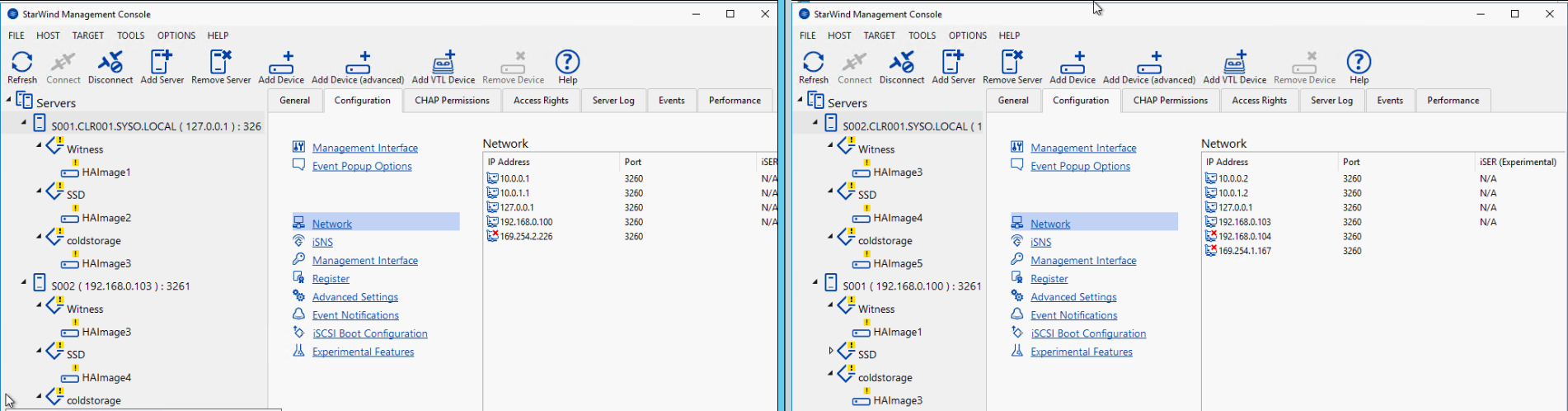Open HELP menu in right window
1568x411 pixels.
point(1009,35)
